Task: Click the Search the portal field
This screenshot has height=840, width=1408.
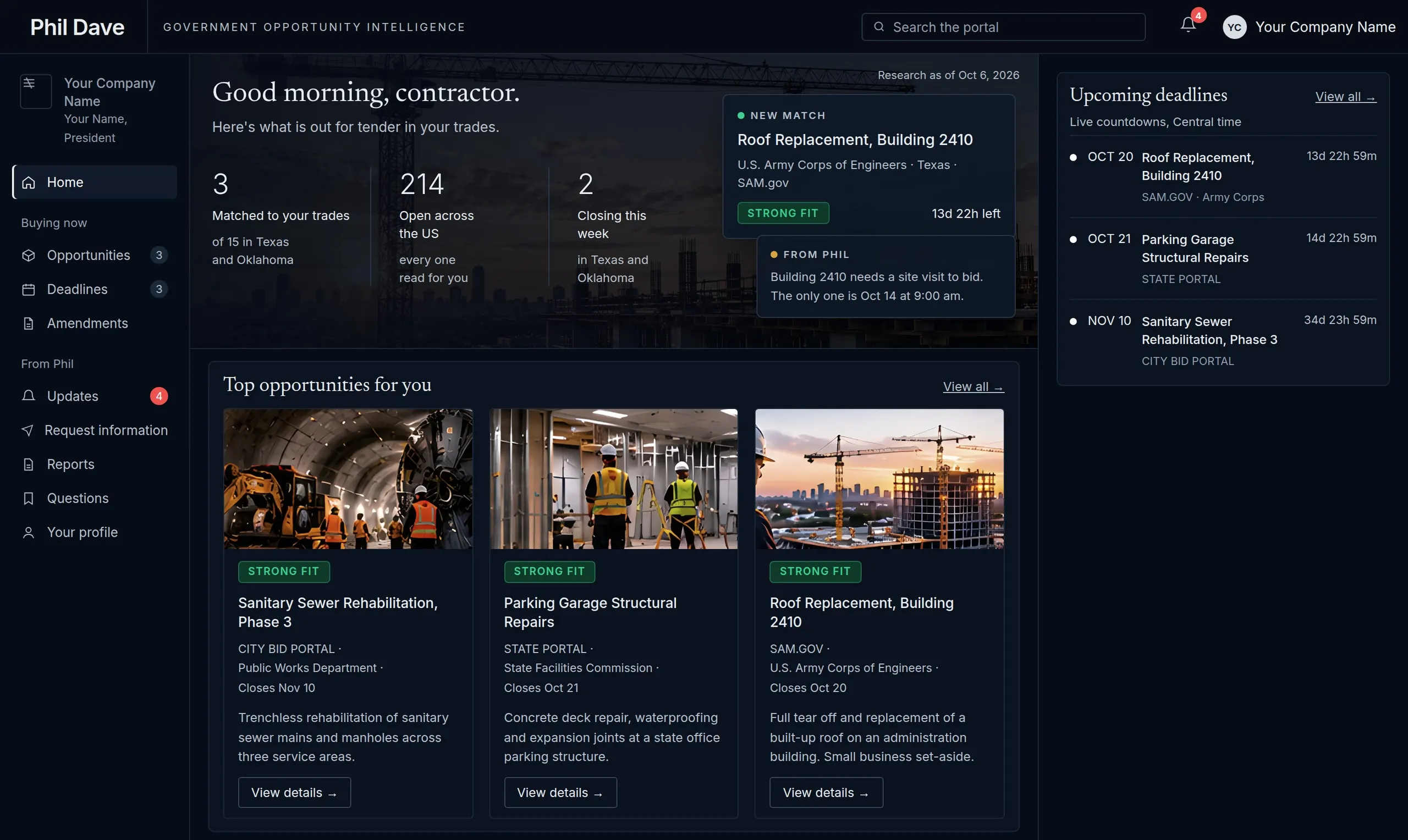Action: [x=1003, y=26]
